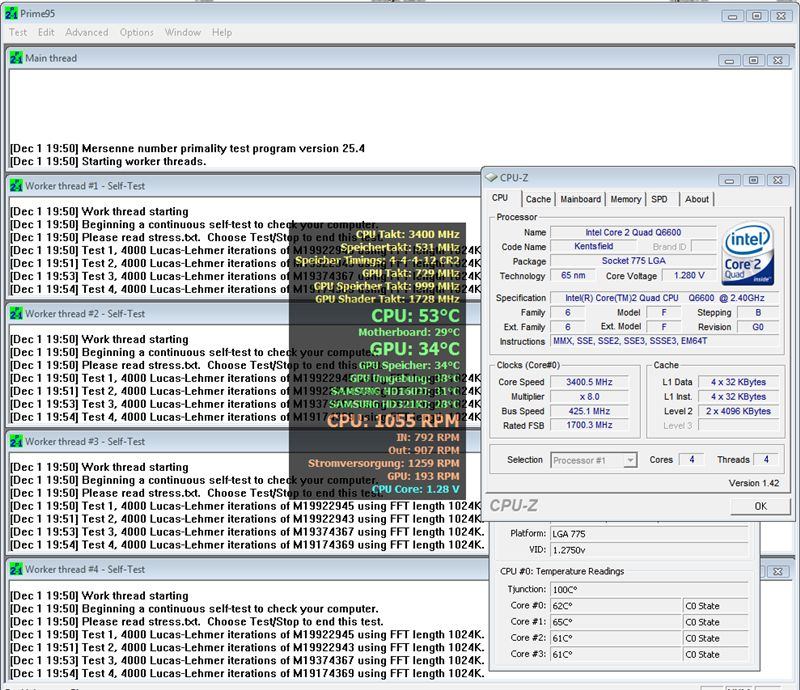The height and width of the screenshot is (690, 800).
Task: Click the overlay 'CPU: 1055 RPM' reading
Action: coord(393,421)
